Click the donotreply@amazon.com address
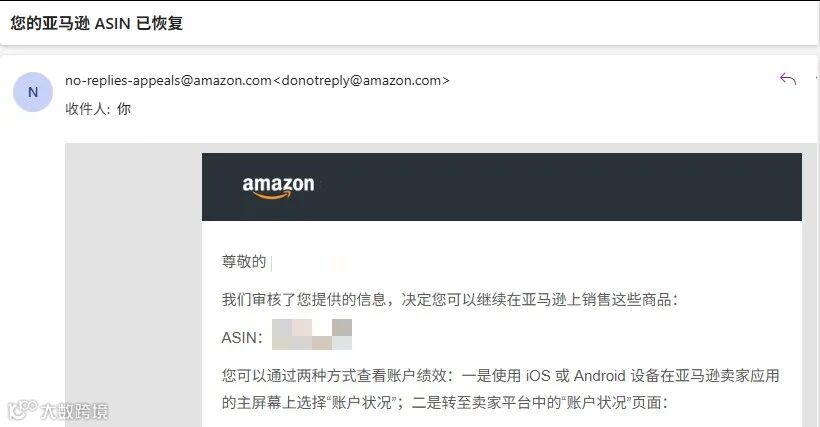The height and width of the screenshot is (427, 820). [361, 80]
